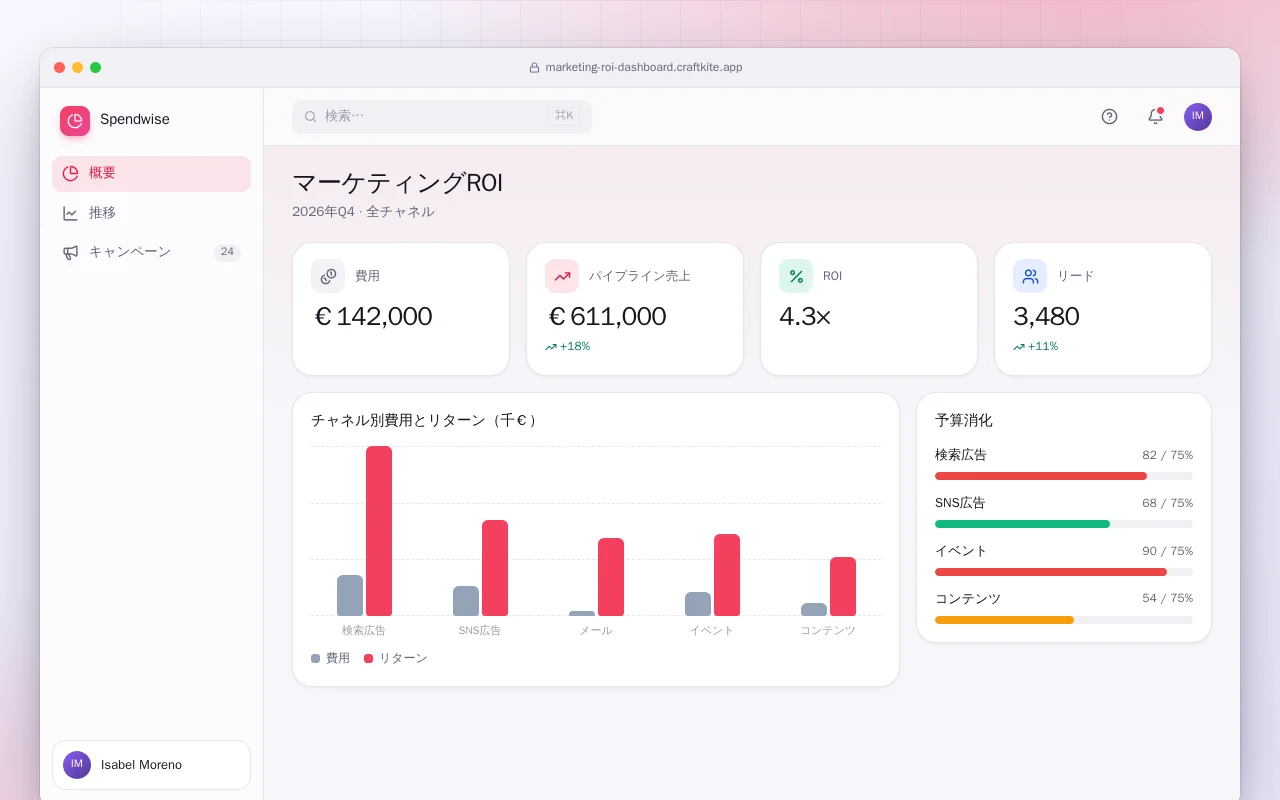Screen dimensions: 1280x800
Task: Click the €611,000 value
Action: pos(607,317)
